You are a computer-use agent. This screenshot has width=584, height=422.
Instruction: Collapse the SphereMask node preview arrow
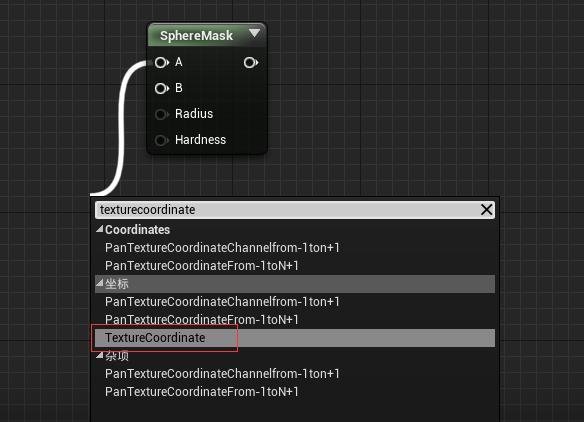click(x=254, y=34)
